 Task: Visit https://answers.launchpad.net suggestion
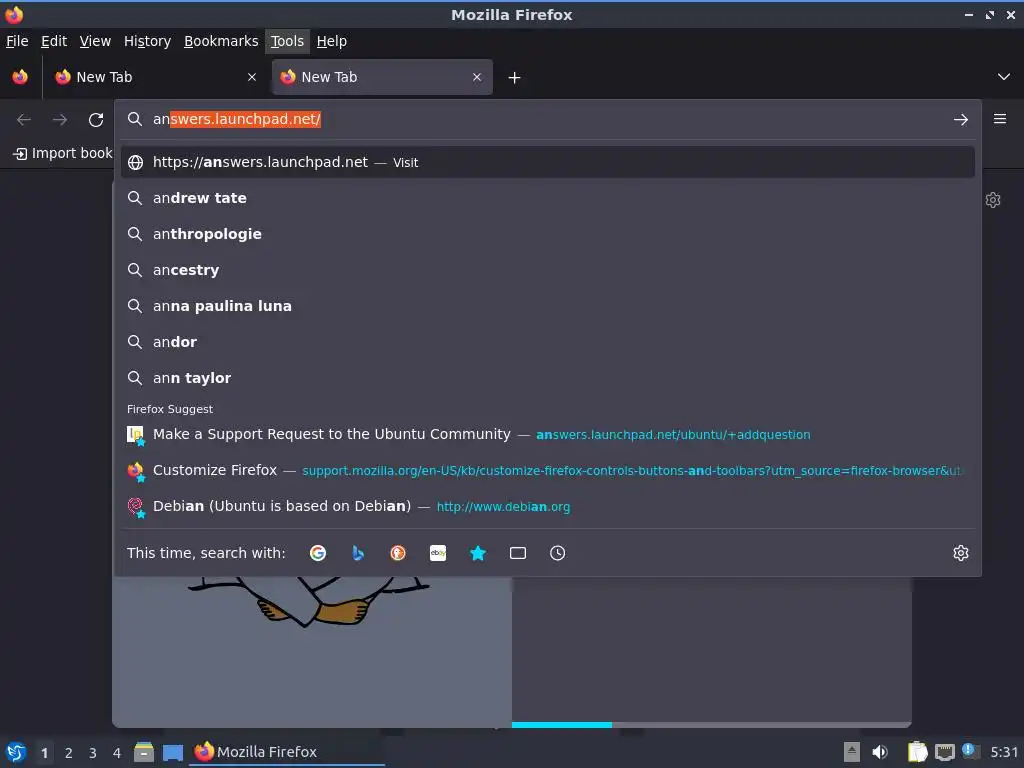coord(548,162)
